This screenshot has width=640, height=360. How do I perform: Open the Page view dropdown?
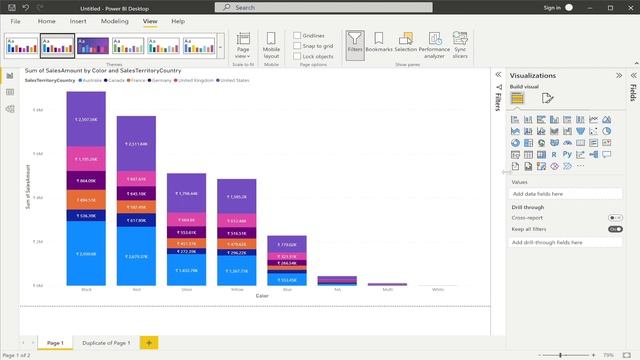[x=243, y=45]
